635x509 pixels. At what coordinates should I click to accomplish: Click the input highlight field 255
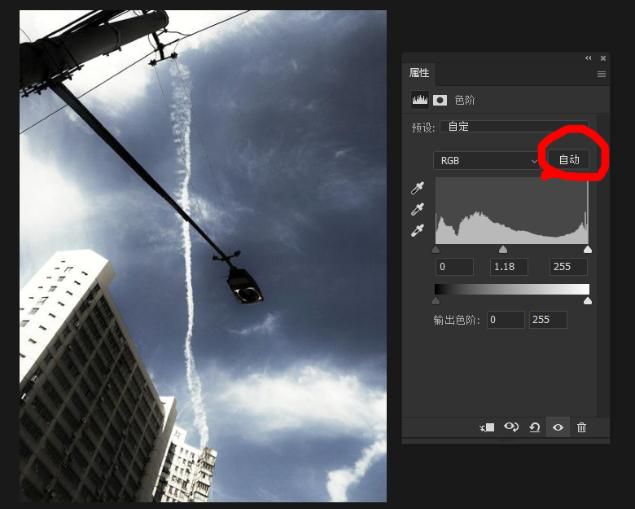tap(568, 267)
